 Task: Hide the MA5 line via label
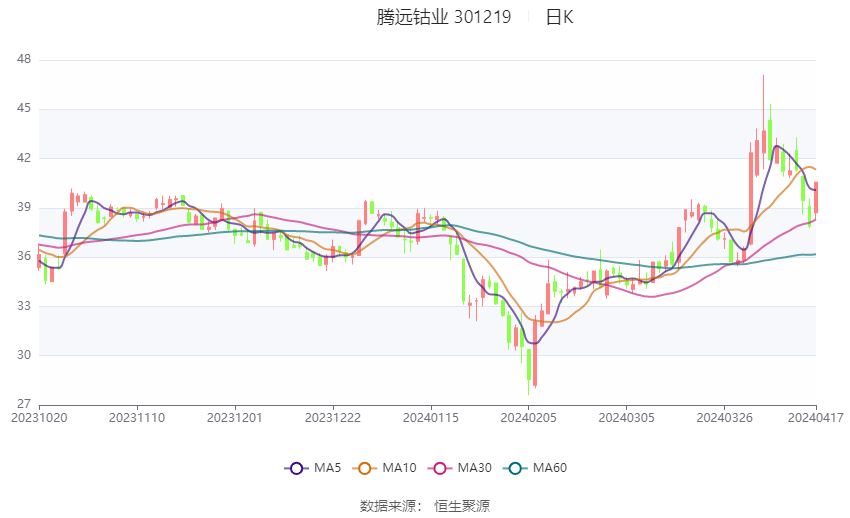click(327, 468)
